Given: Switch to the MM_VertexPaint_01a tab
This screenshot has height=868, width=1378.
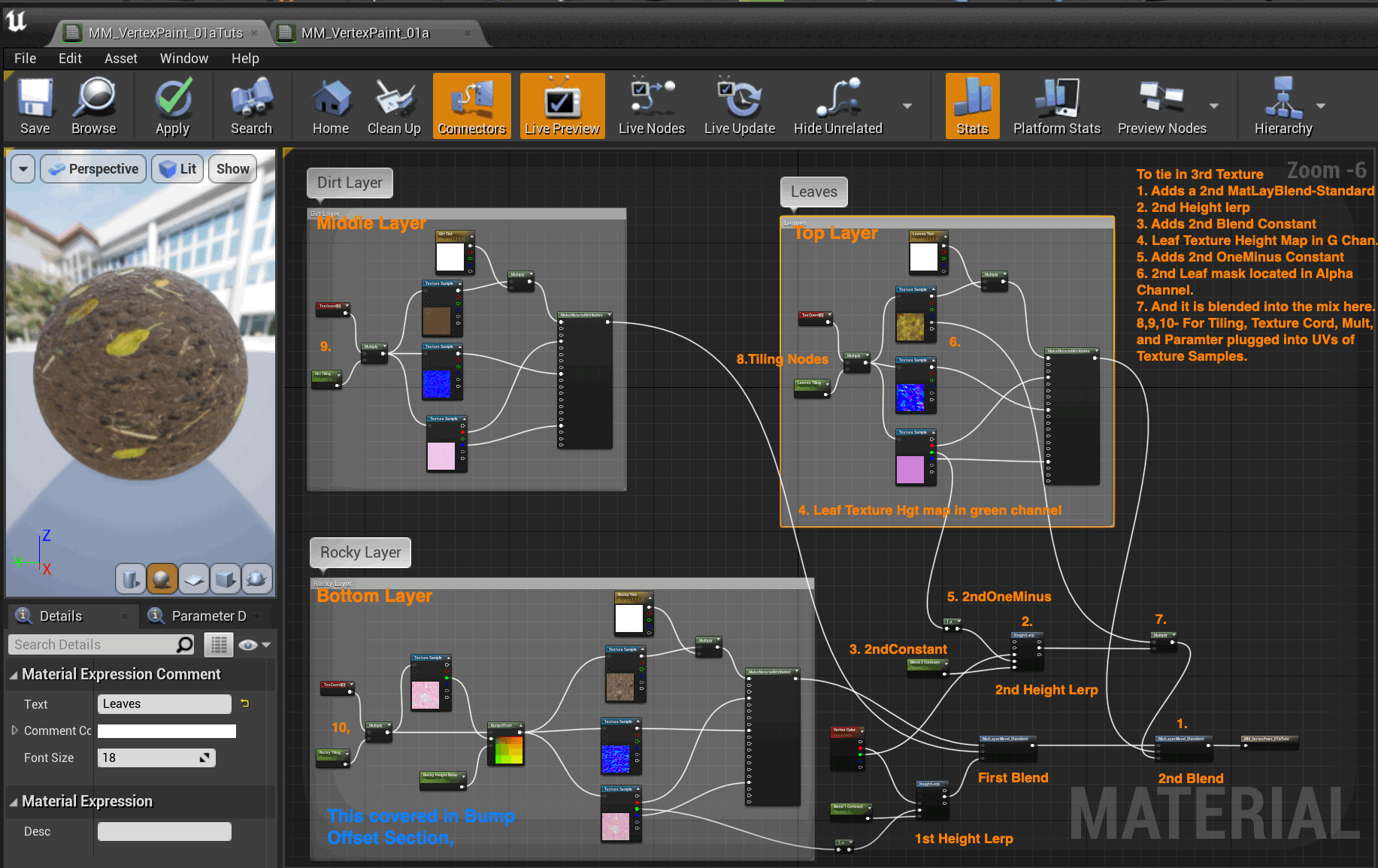Looking at the screenshot, I should coord(365,33).
